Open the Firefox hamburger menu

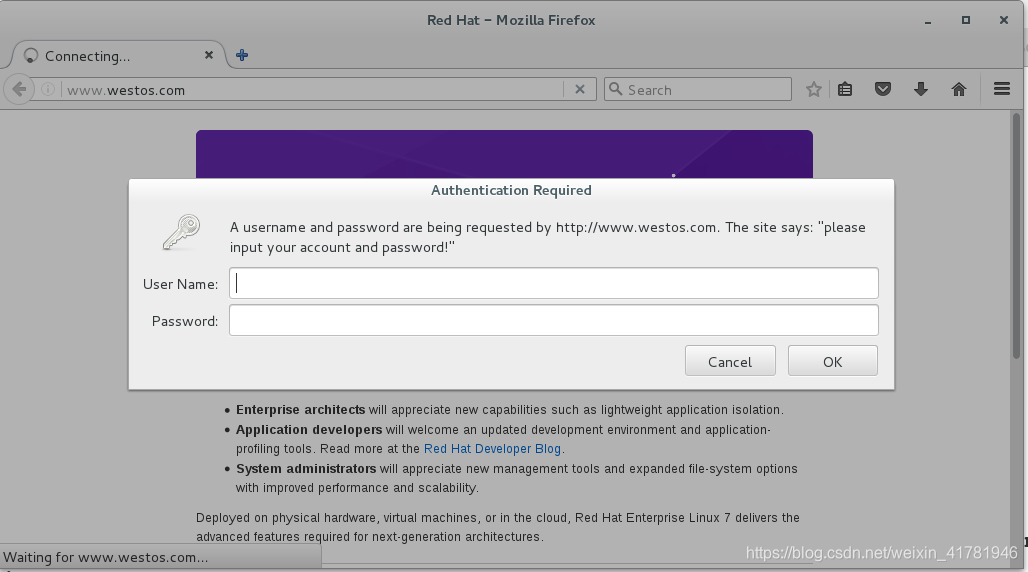click(x=1002, y=89)
